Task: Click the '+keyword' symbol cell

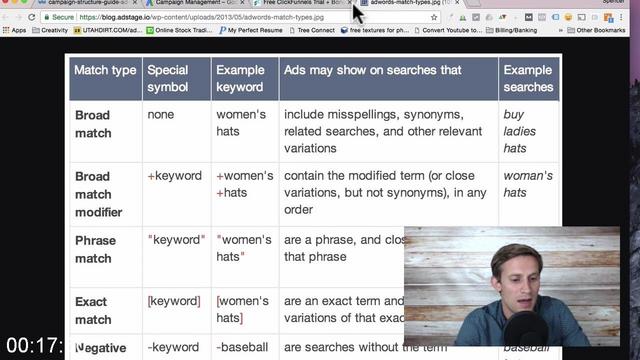Action: click(175, 176)
